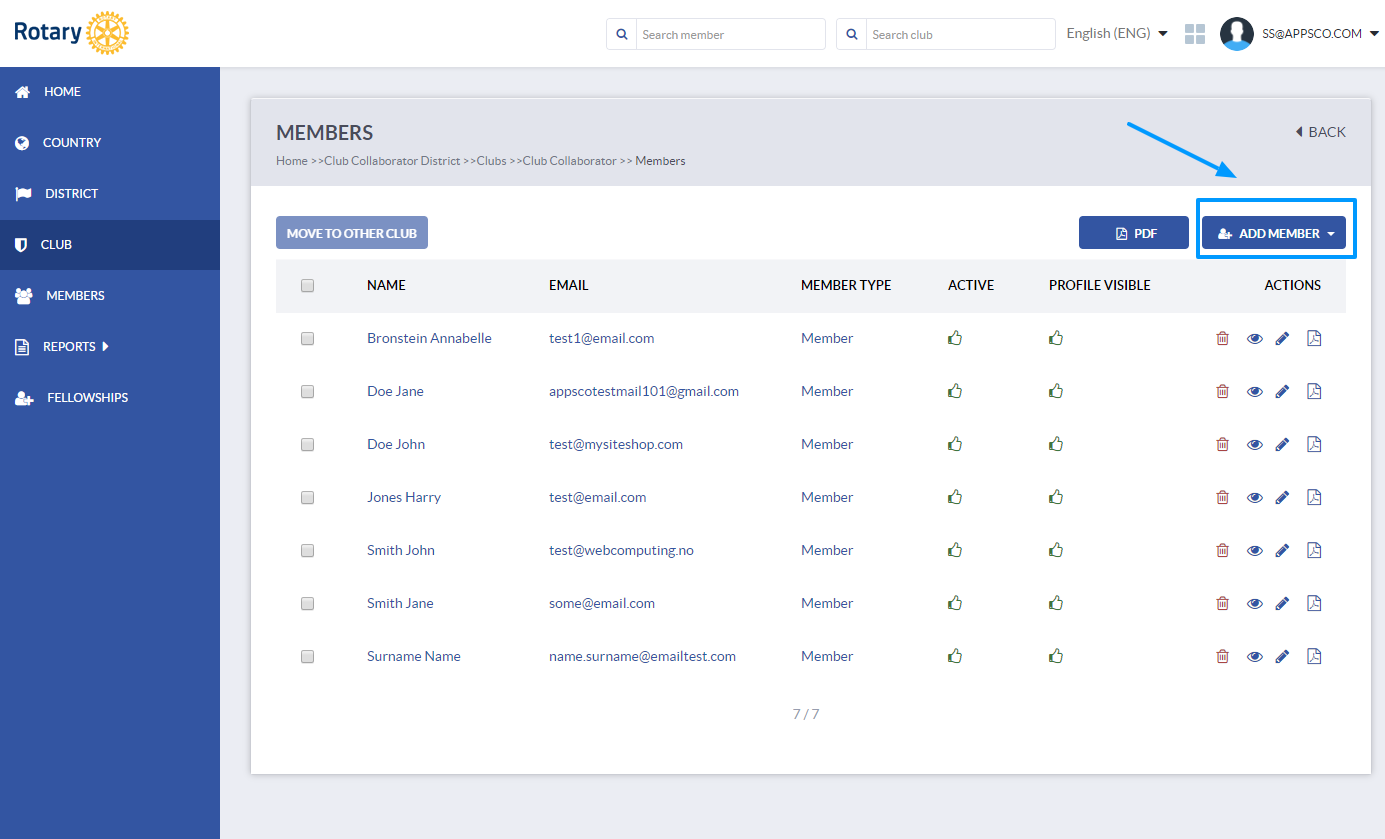Click the Rotary logo
The height and width of the screenshot is (839, 1385).
[71, 33]
